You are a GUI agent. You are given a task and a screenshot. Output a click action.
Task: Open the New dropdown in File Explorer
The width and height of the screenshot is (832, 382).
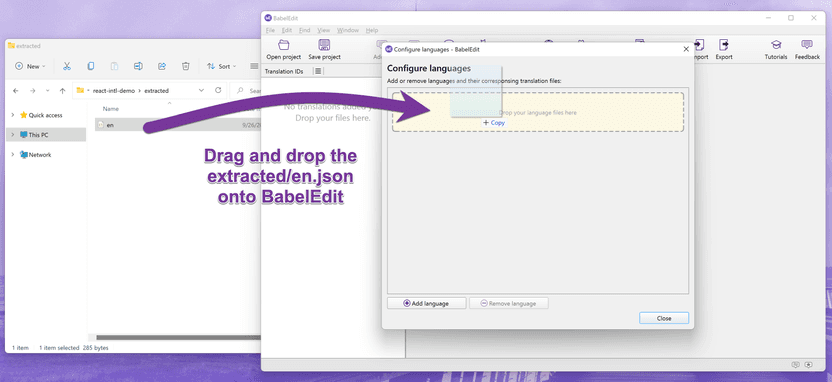click(x=30, y=66)
